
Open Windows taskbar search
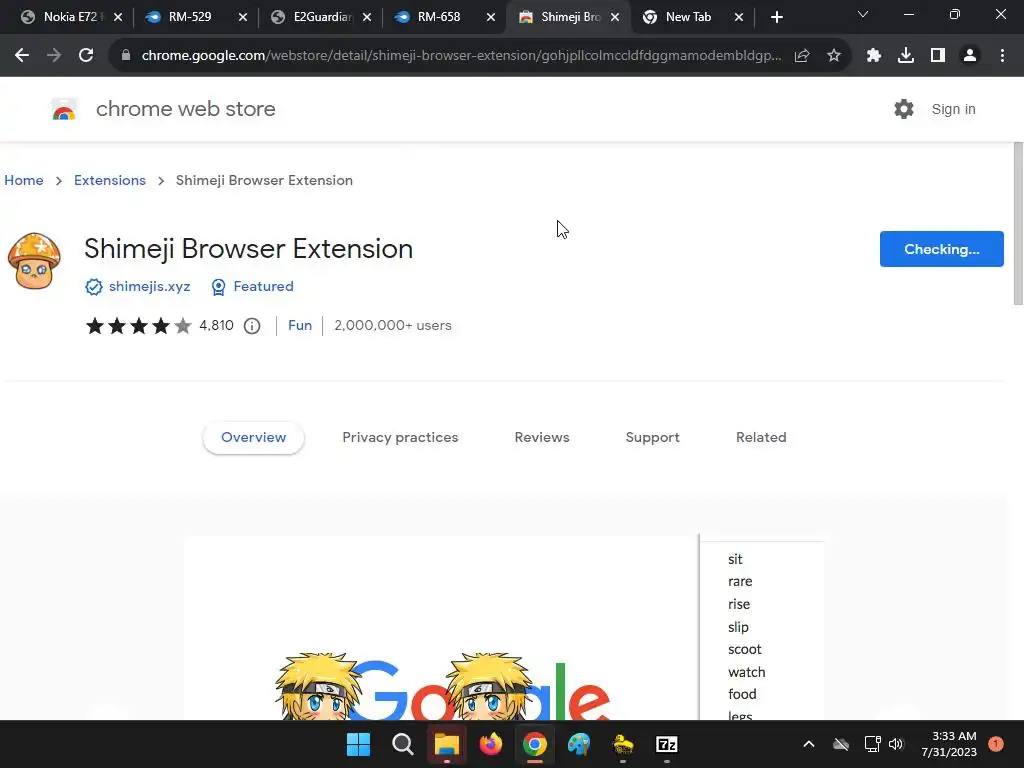(x=402, y=744)
